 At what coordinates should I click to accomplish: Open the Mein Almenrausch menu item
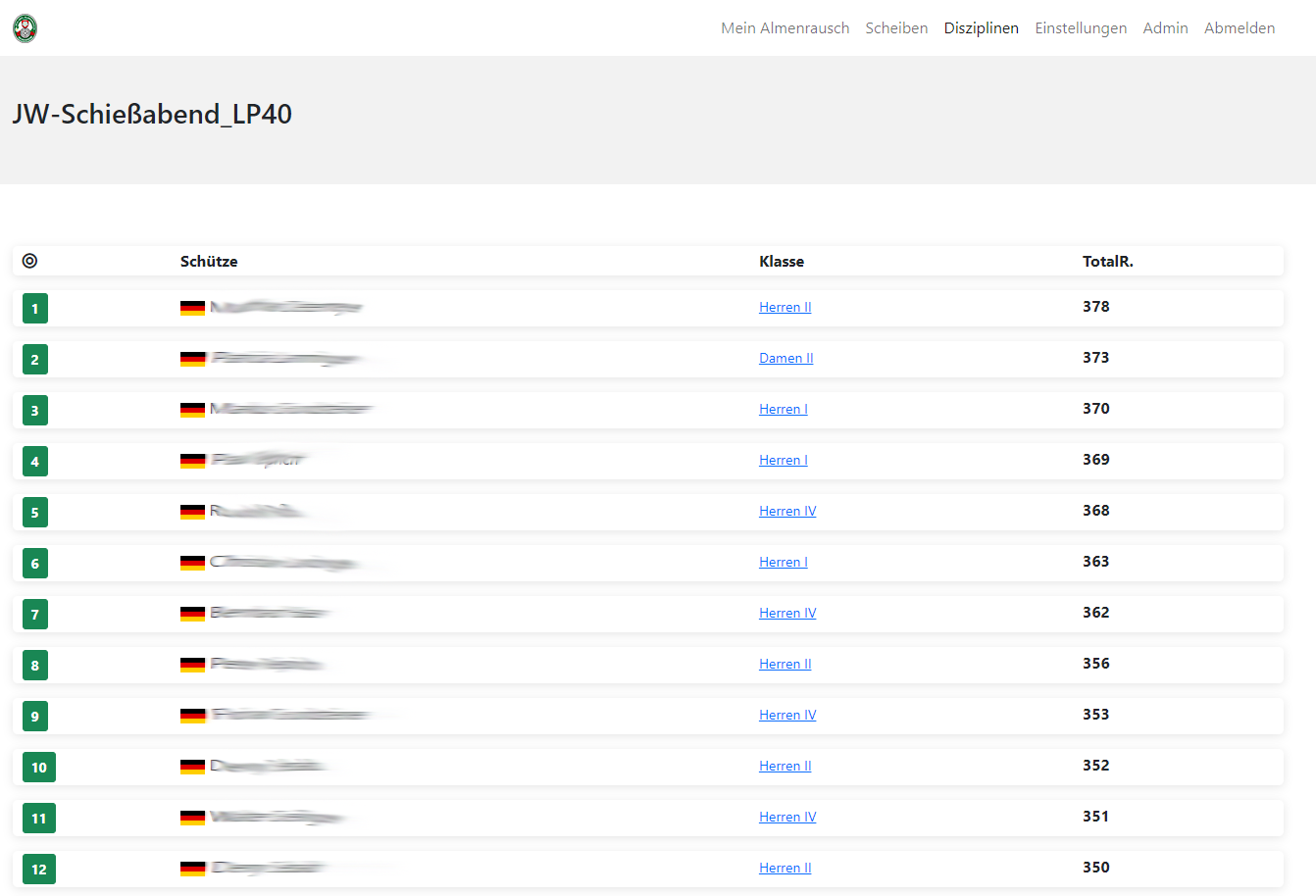[x=785, y=28]
